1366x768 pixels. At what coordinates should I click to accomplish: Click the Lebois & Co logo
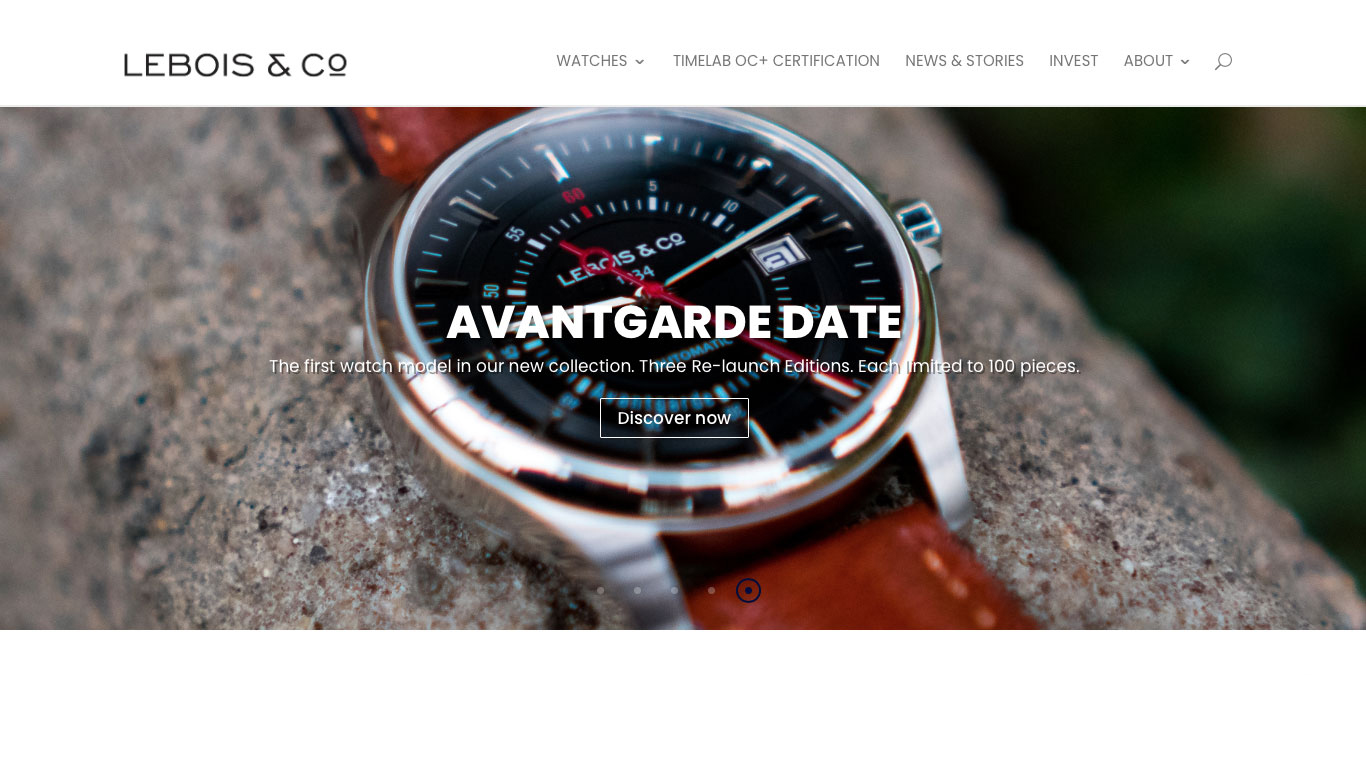click(235, 65)
